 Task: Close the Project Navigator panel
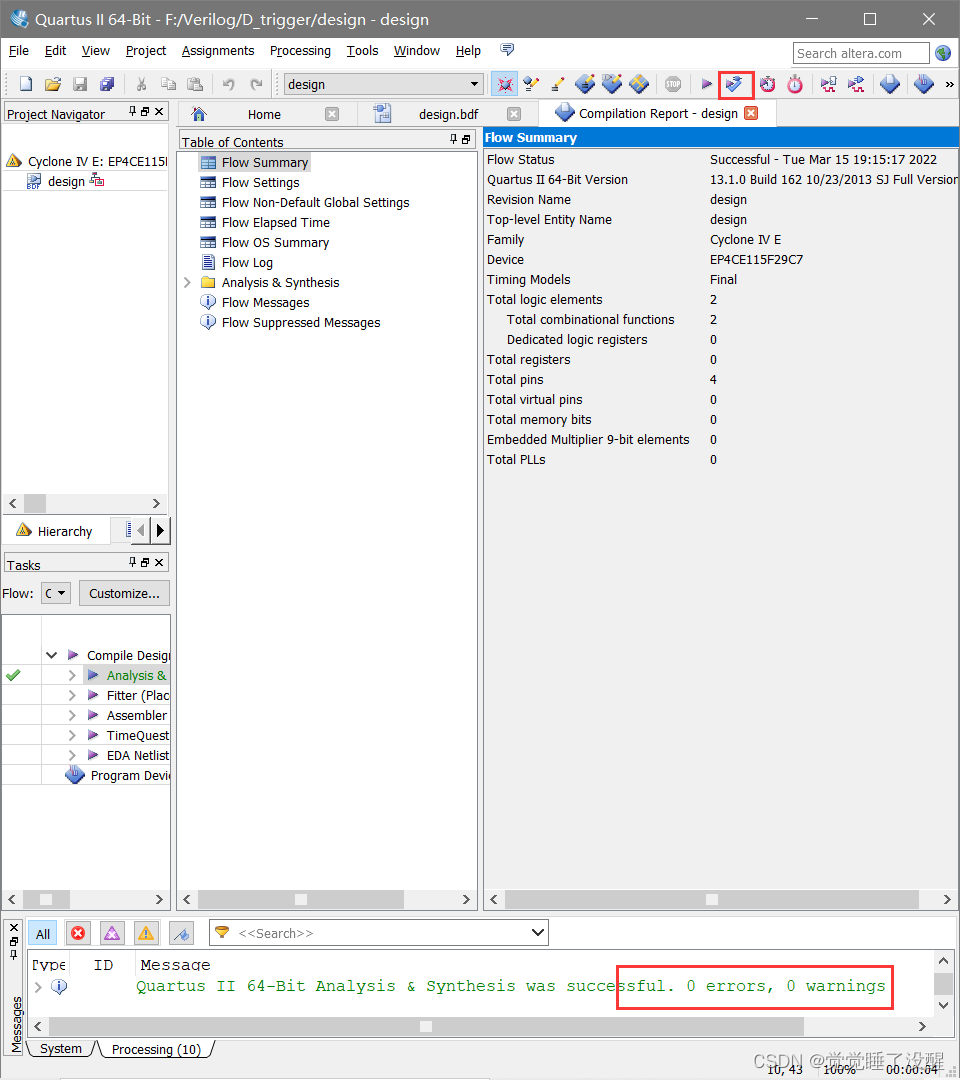(x=159, y=112)
